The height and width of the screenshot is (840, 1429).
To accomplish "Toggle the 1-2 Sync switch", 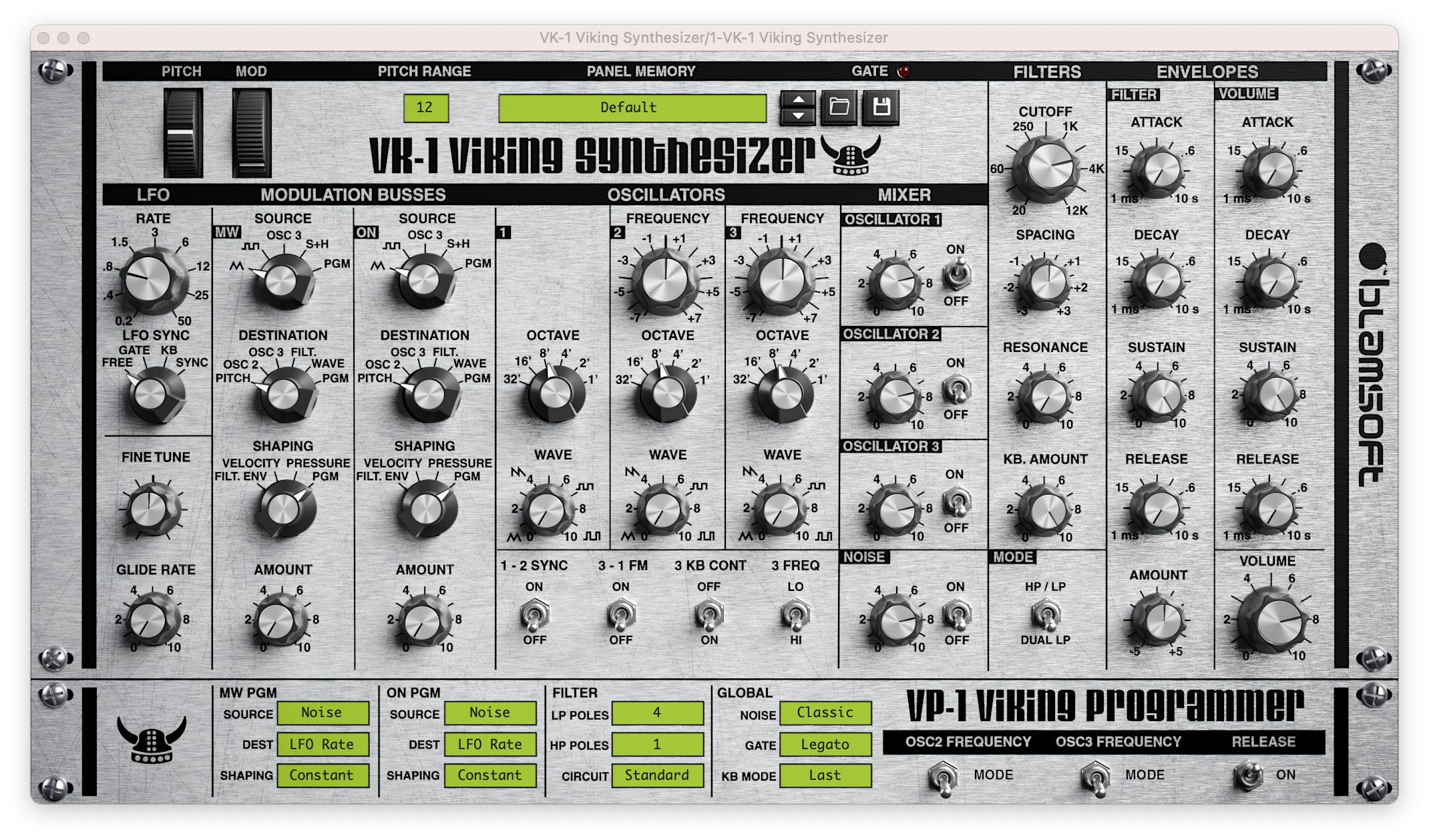I will 534,614.
